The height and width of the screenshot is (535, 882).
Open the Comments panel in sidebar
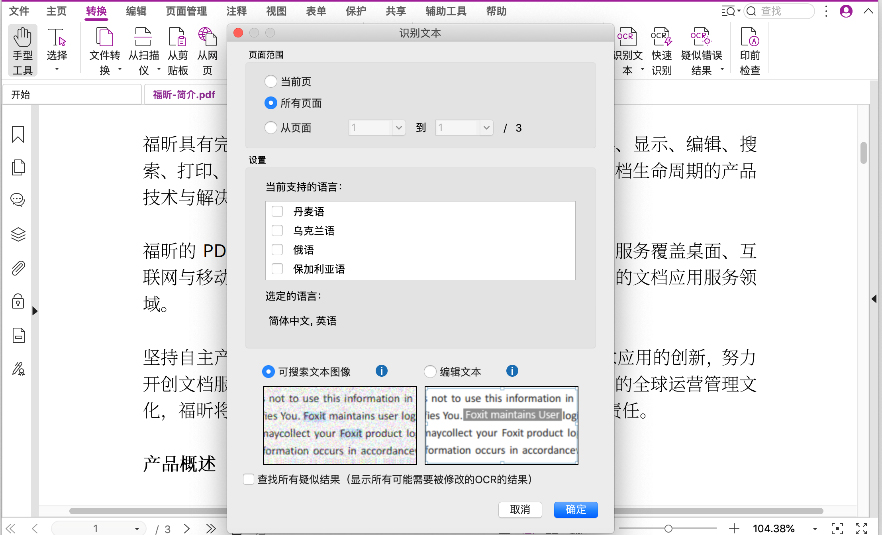18,200
